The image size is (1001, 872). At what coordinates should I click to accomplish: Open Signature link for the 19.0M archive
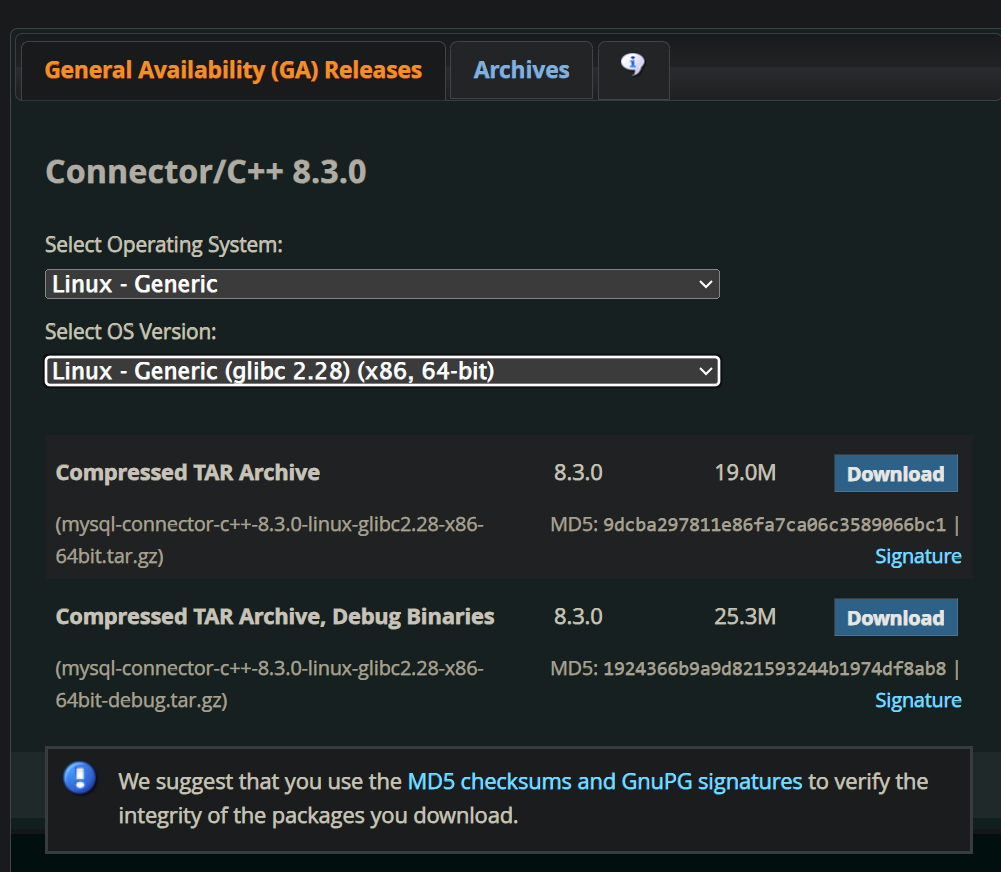tap(917, 556)
